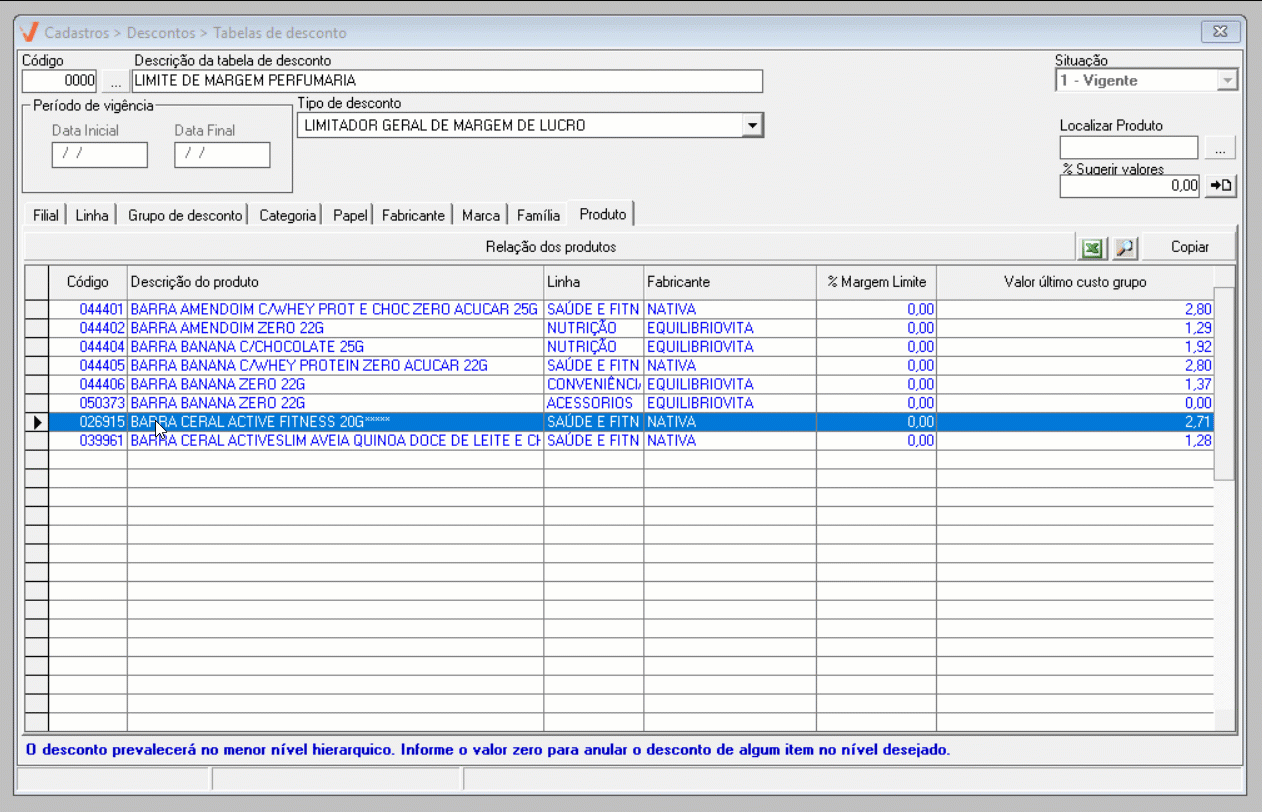The image size is (1262, 812).
Task: Click Data Inicial date field
Action: 99,154
